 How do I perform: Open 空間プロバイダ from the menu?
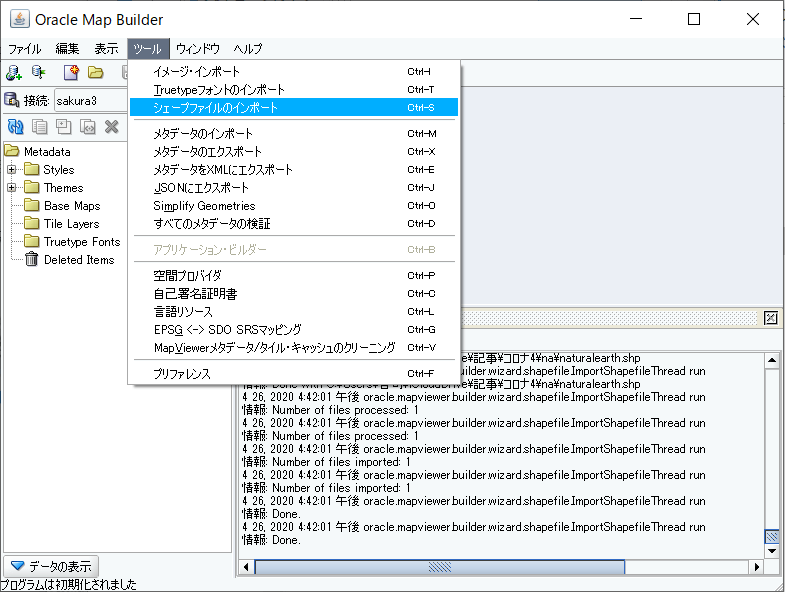pyautogui.click(x=294, y=275)
